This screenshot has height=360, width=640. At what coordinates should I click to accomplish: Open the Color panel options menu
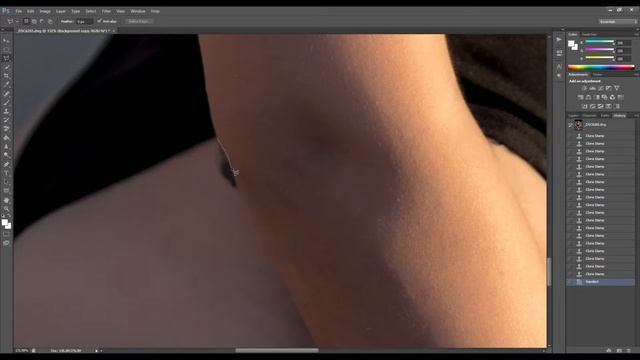[x=636, y=35]
